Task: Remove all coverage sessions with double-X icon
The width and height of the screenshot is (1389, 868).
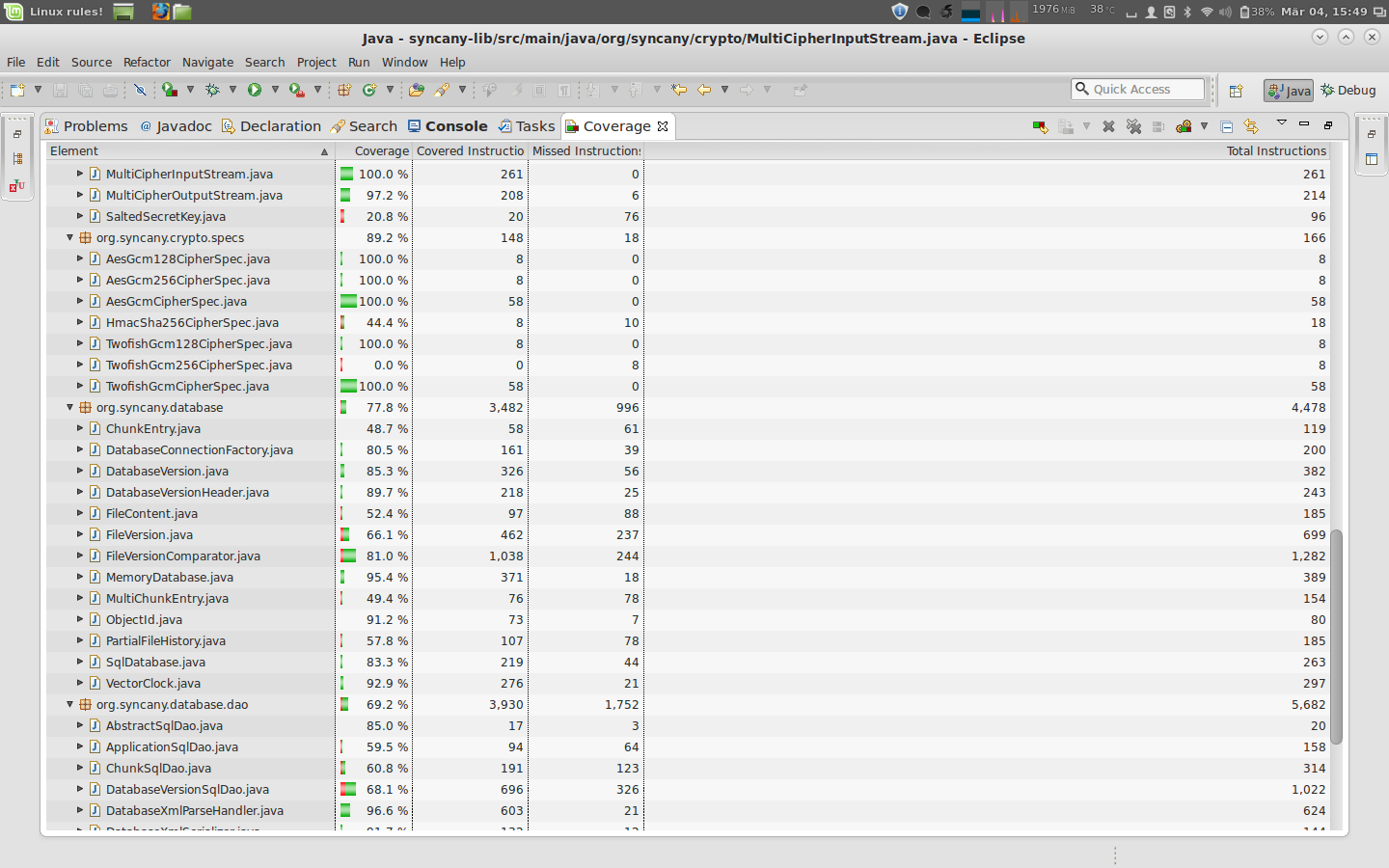Action: (x=1133, y=126)
